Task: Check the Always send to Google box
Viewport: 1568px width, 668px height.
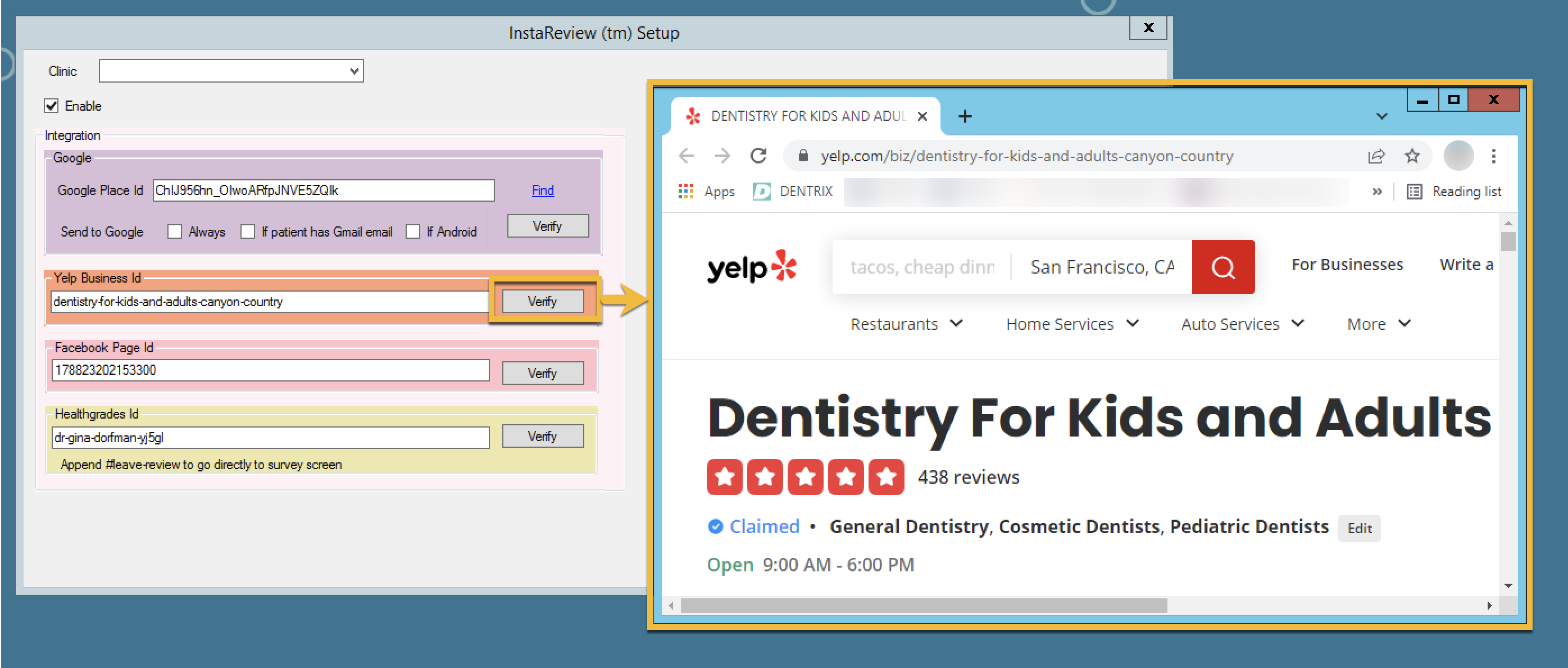Action: click(175, 232)
